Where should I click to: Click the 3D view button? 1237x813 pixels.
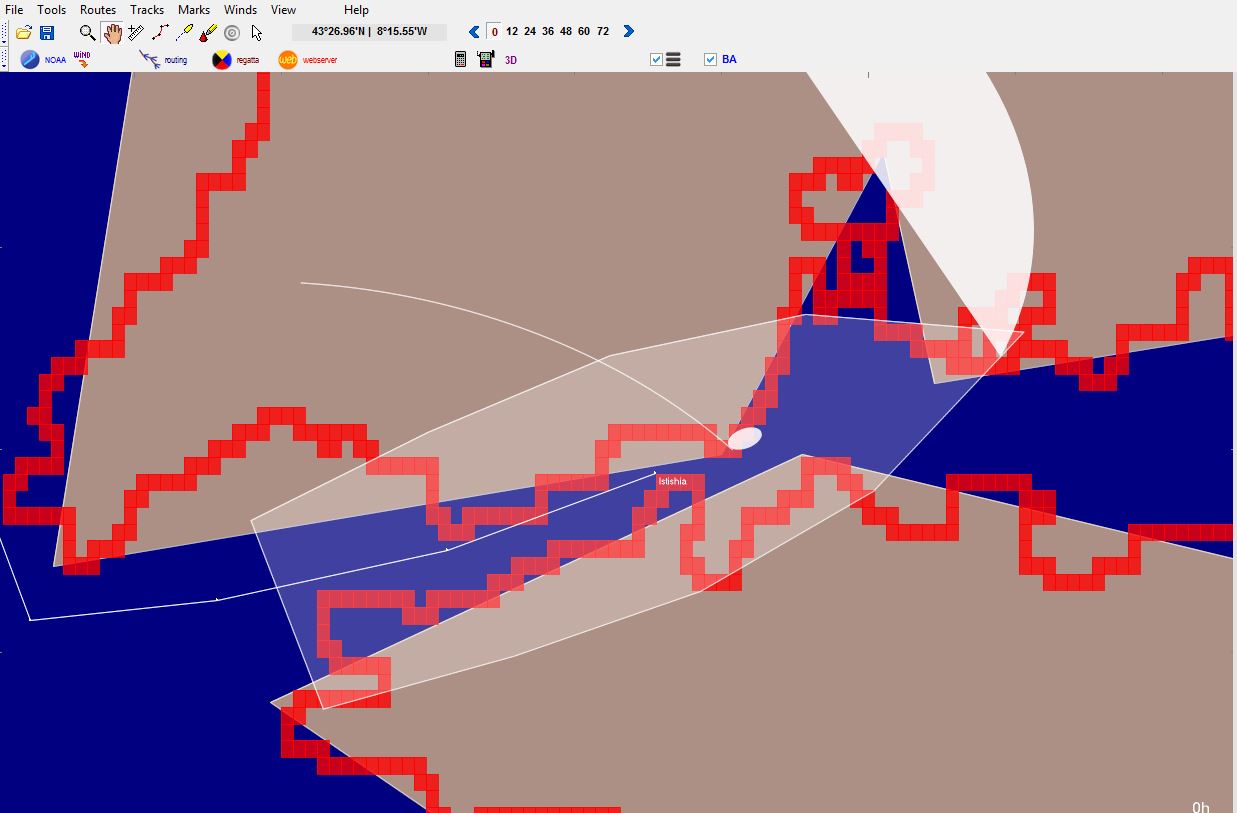tap(511, 60)
